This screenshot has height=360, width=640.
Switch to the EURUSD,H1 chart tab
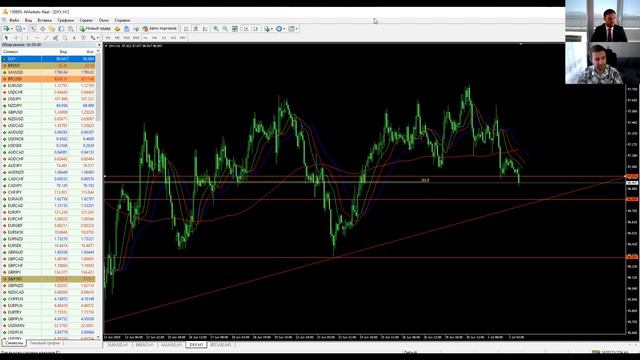[x=118, y=345]
